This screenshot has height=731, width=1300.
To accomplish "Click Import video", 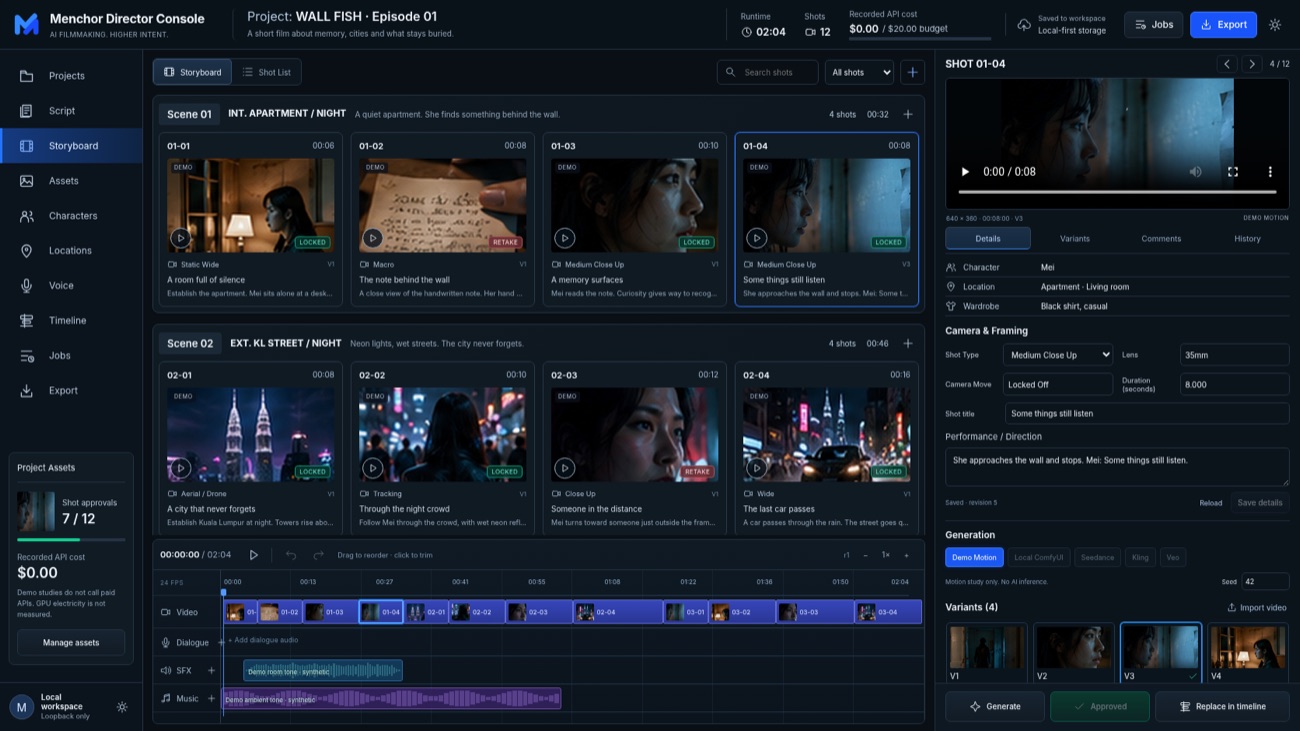I will click(1257, 607).
